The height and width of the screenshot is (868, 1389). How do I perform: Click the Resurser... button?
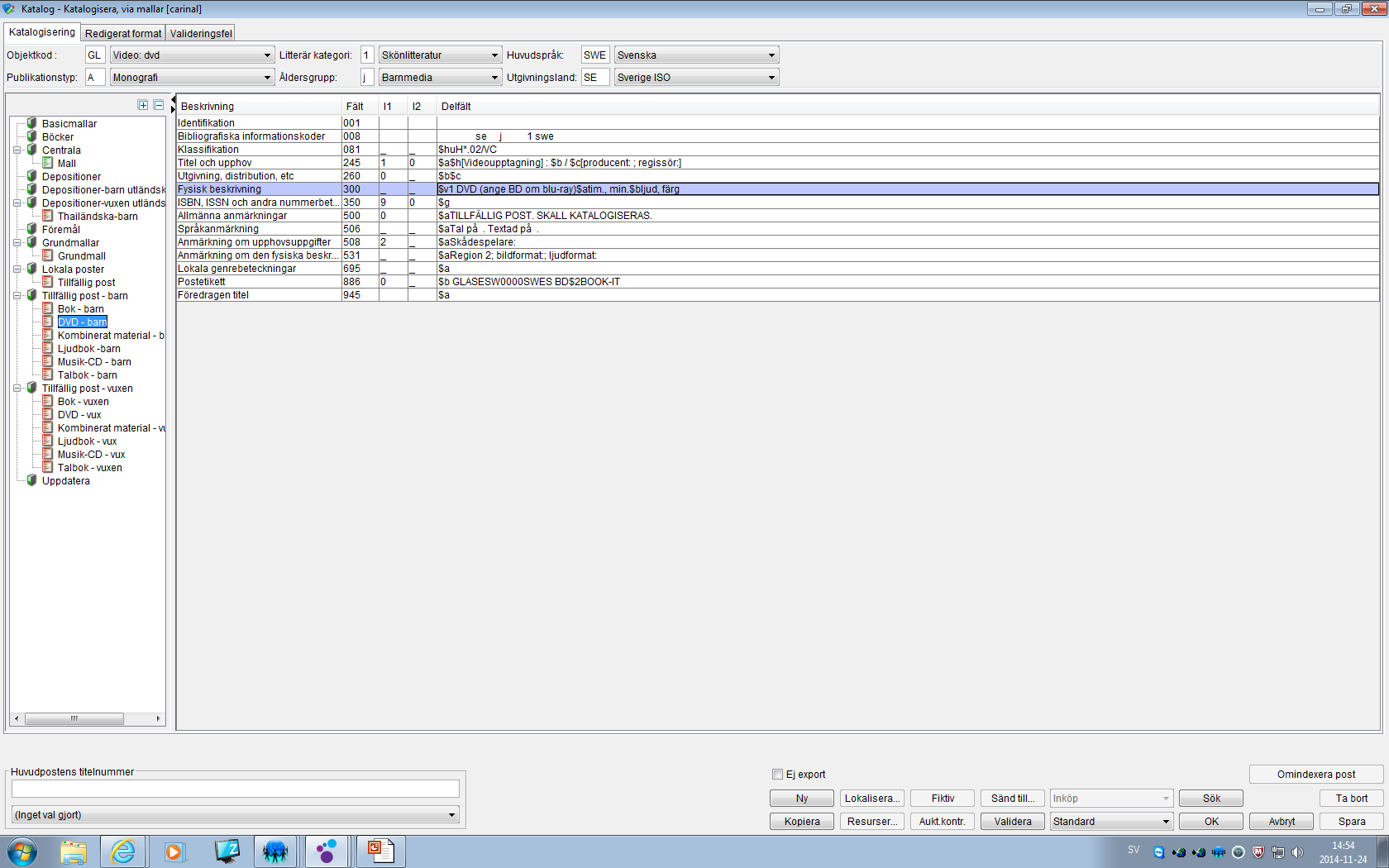click(872, 822)
